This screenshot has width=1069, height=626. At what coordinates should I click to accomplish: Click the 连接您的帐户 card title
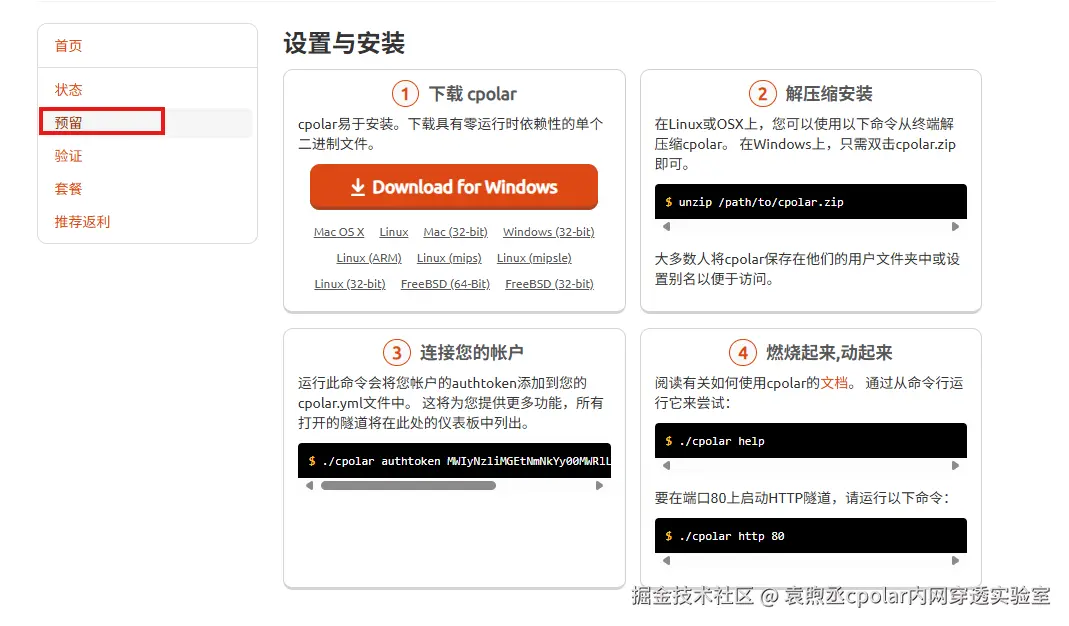tap(472, 353)
